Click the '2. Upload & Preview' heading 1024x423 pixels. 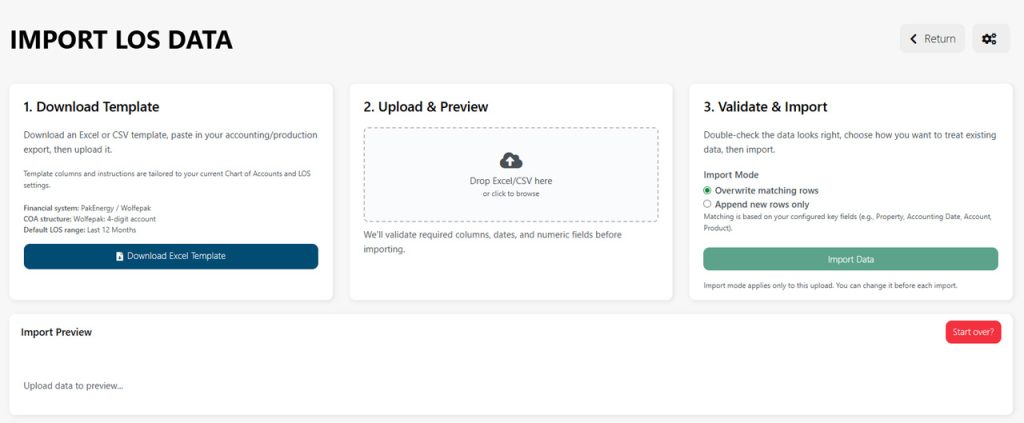click(426, 106)
